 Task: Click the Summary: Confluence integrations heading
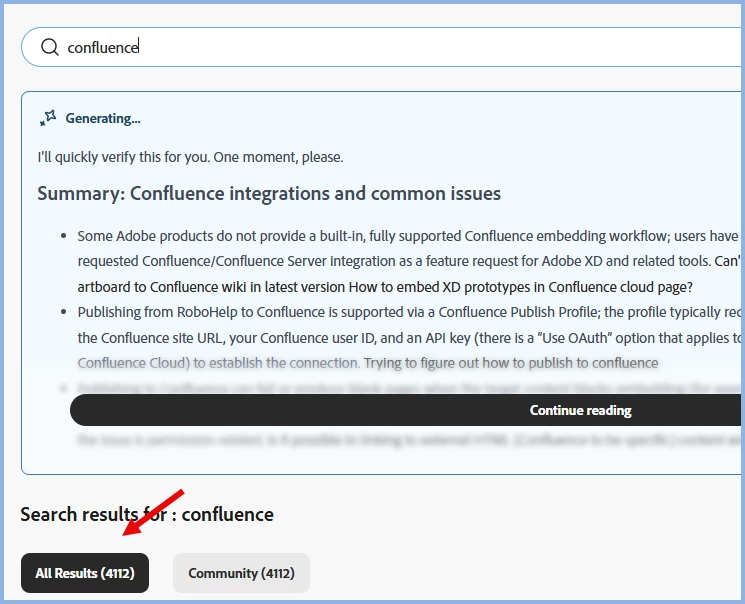pos(269,193)
